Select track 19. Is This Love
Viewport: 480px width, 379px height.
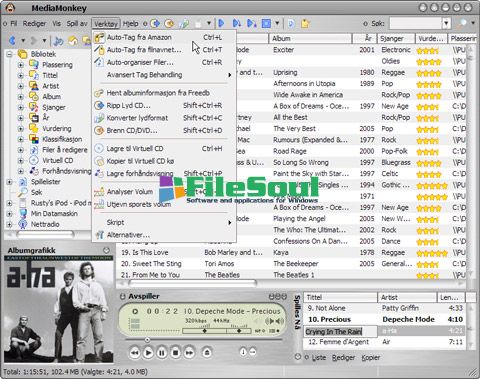click(290, 253)
